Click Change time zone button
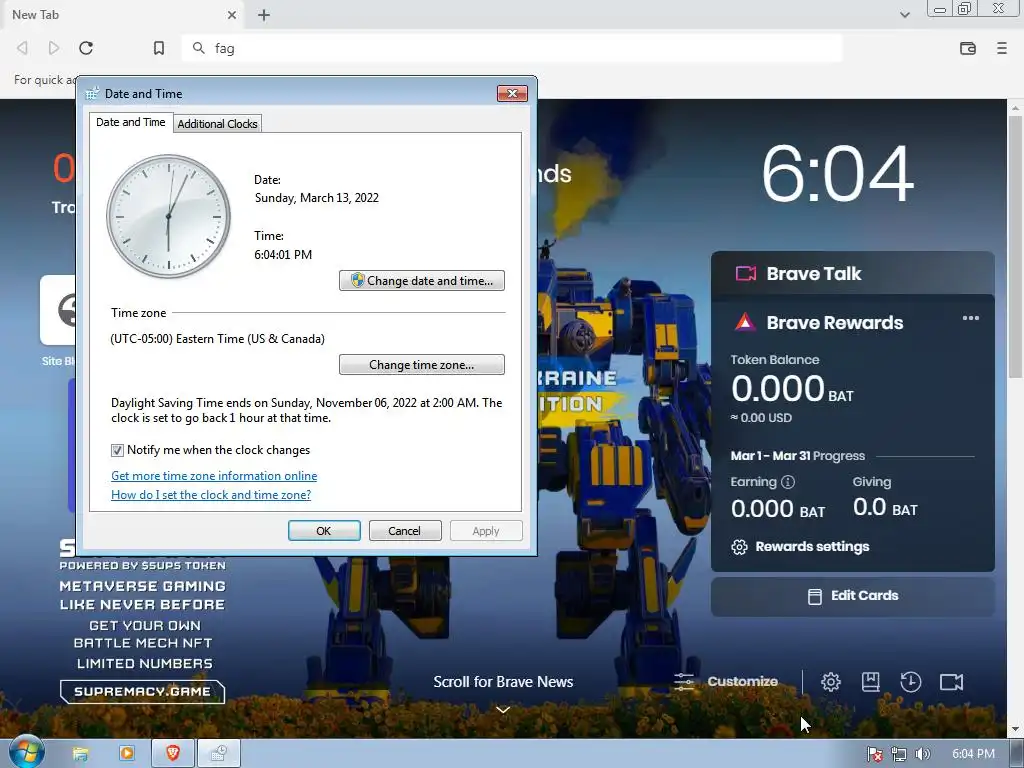Viewport: 1024px width, 768px height. (x=422, y=364)
